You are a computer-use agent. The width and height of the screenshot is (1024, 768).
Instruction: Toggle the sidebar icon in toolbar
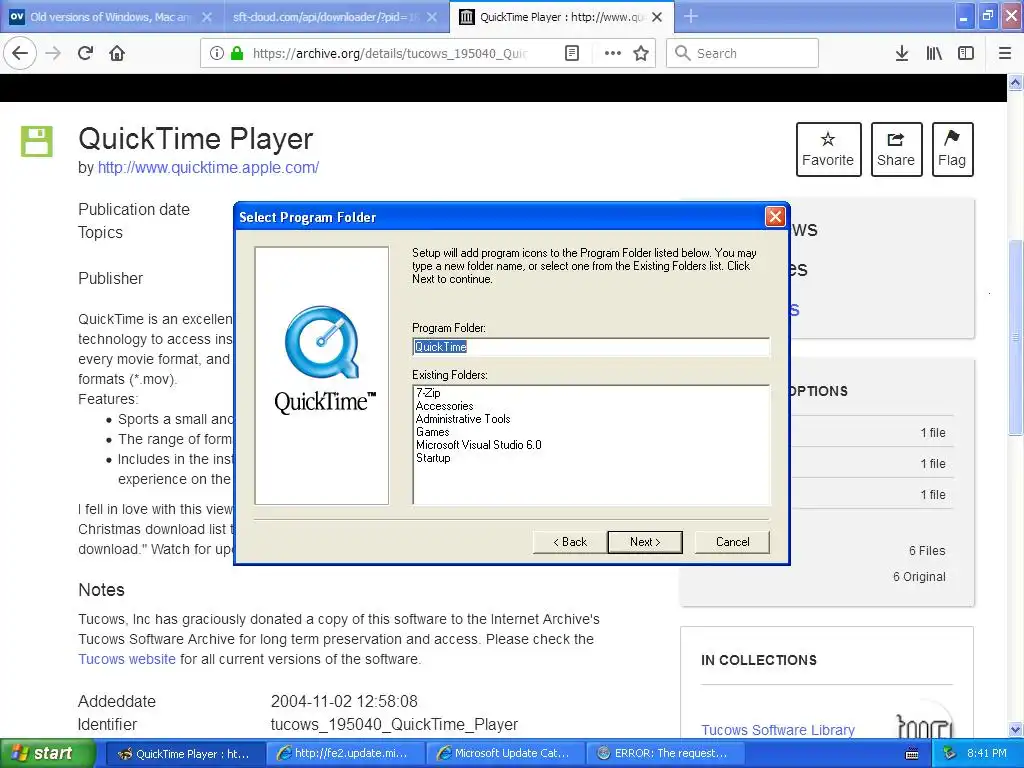point(966,53)
